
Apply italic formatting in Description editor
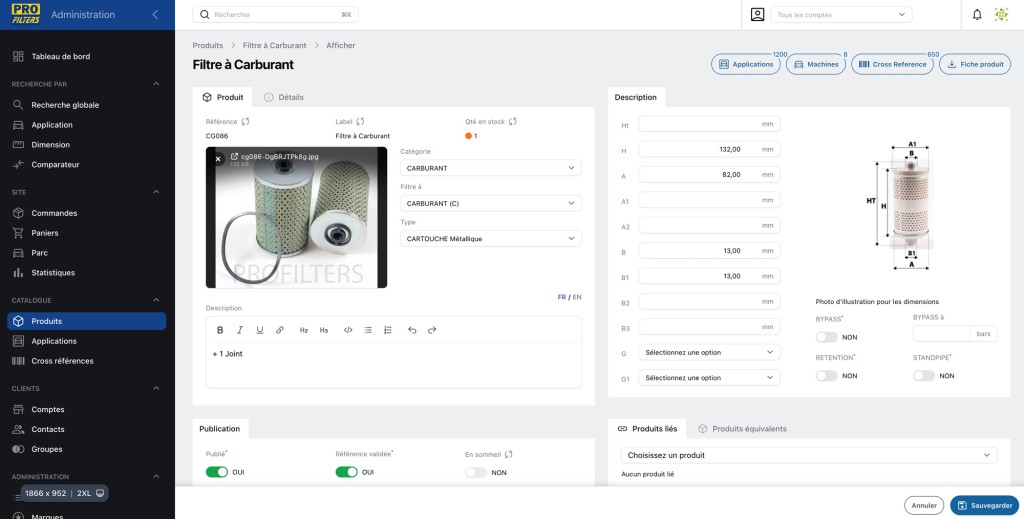(240, 330)
